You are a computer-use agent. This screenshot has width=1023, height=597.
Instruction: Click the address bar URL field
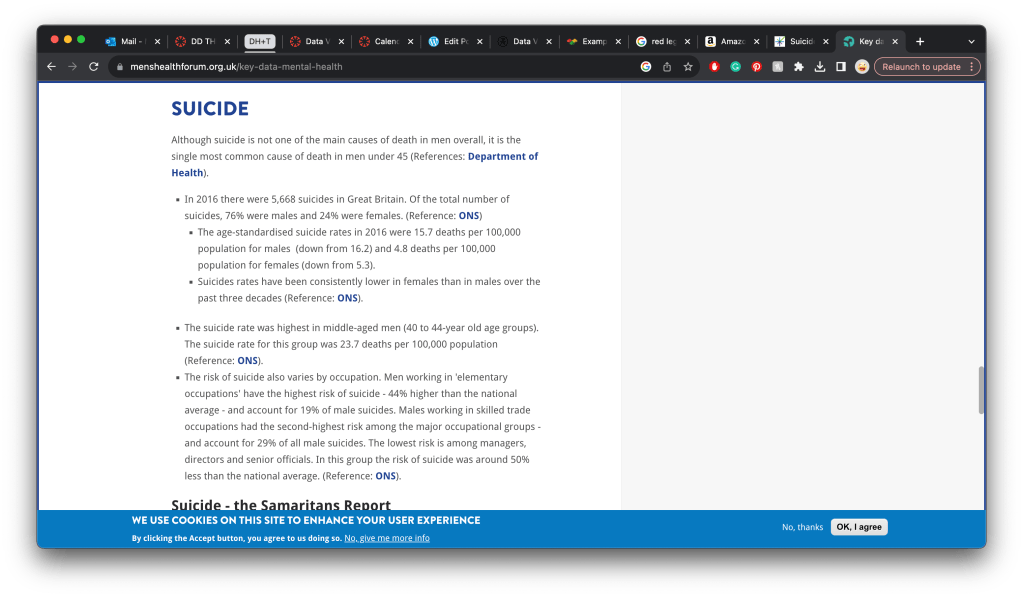(380, 67)
